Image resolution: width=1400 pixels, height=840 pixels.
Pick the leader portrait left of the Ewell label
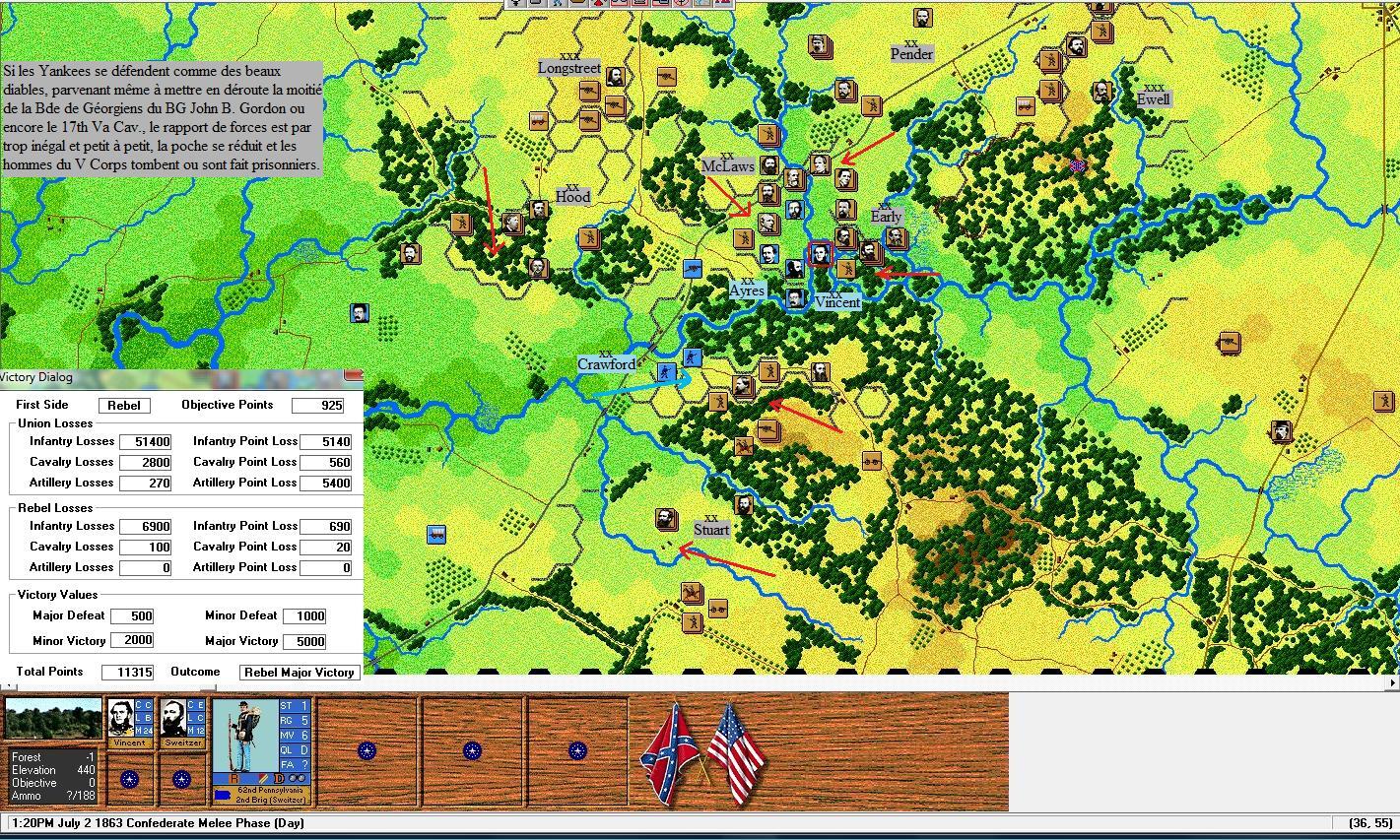coord(1100,92)
